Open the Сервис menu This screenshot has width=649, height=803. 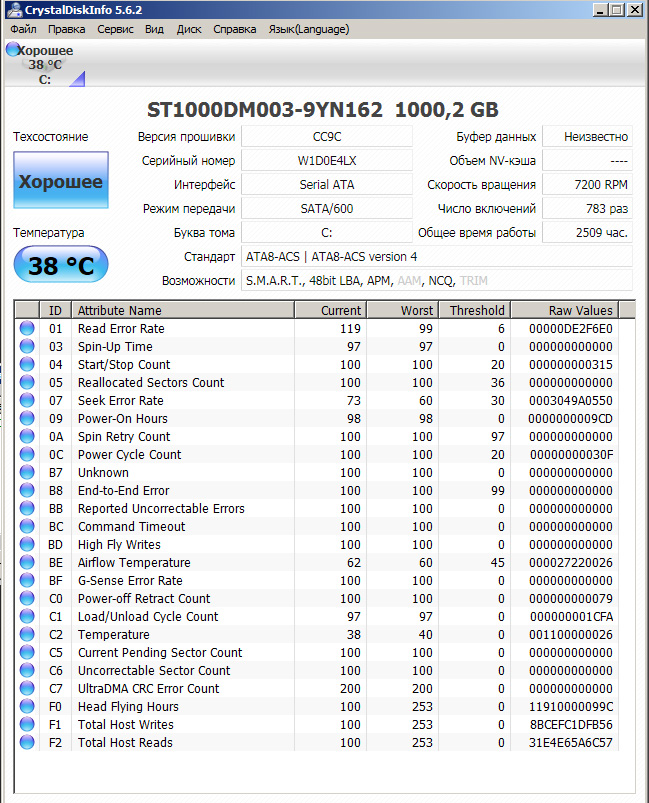tap(115, 29)
